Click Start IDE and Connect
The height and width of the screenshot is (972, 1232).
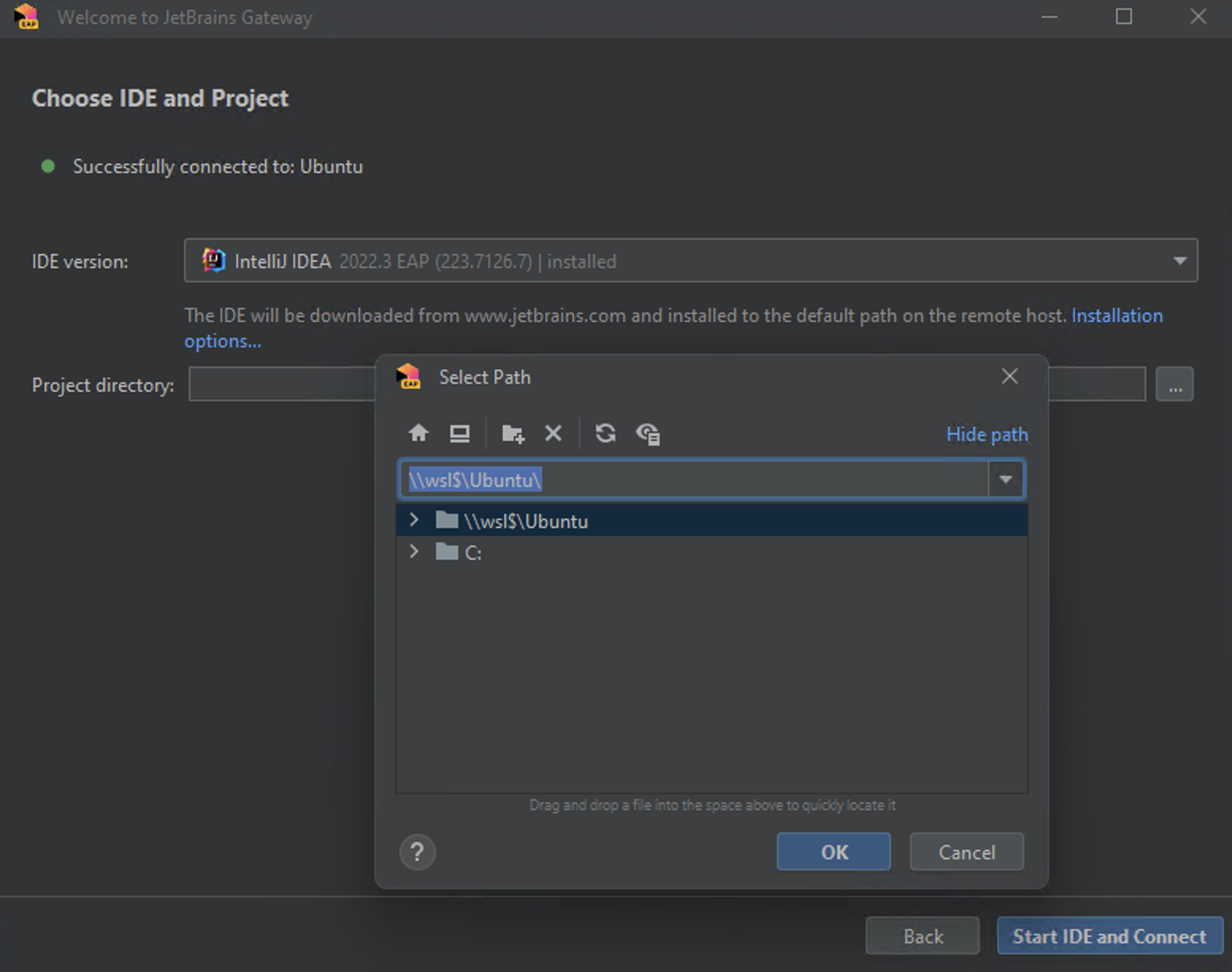(1108, 936)
